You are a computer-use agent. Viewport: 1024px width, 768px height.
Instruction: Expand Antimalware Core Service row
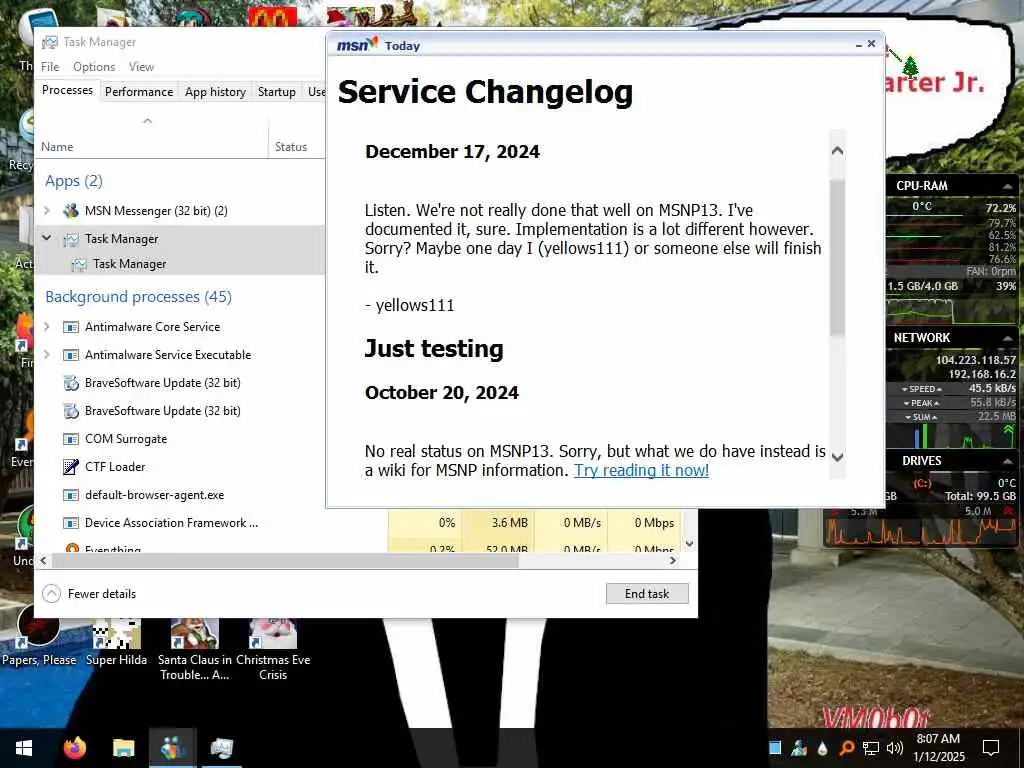(x=47, y=327)
